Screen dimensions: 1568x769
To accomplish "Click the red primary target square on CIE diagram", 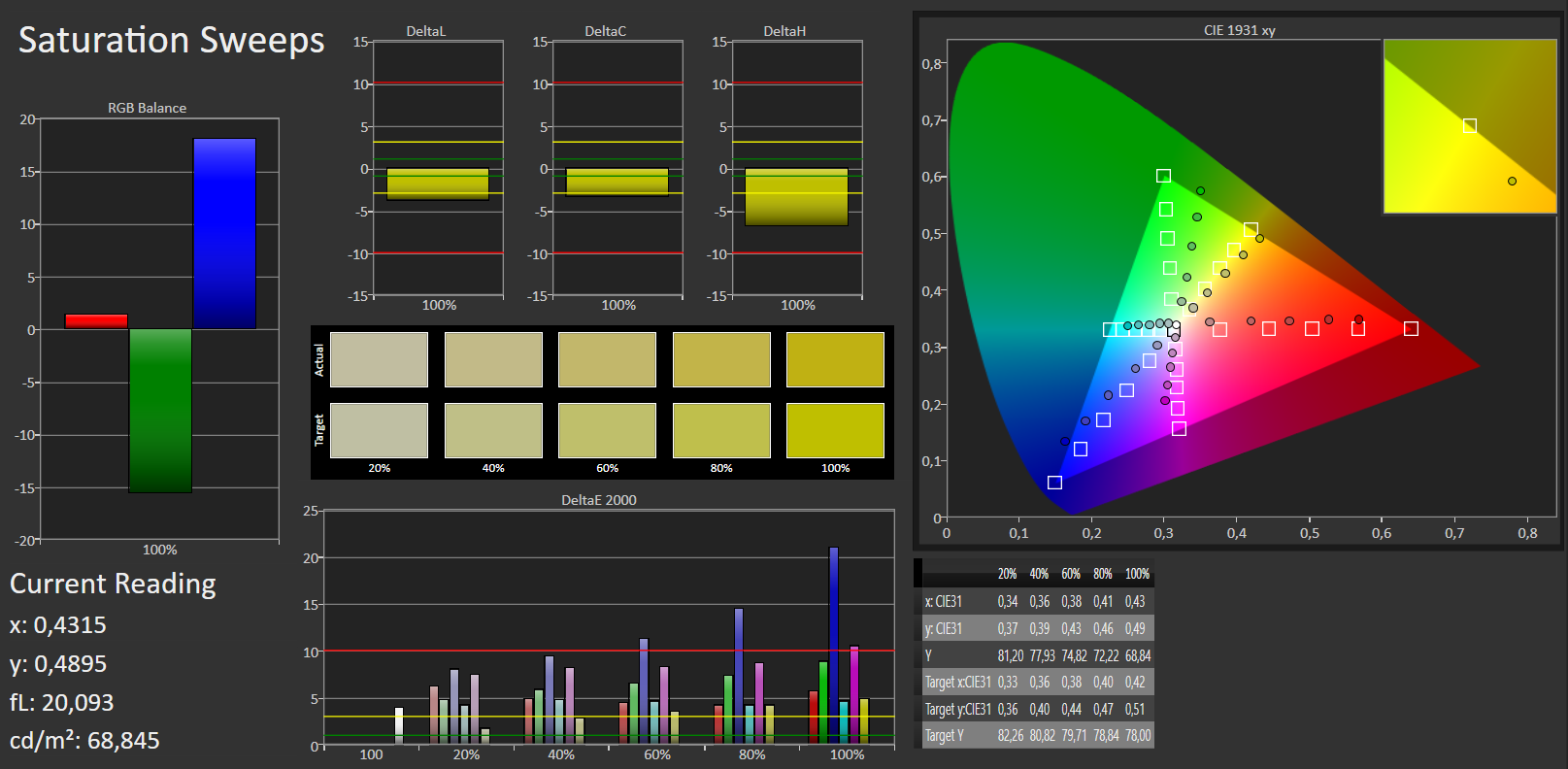I will click(1411, 329).
